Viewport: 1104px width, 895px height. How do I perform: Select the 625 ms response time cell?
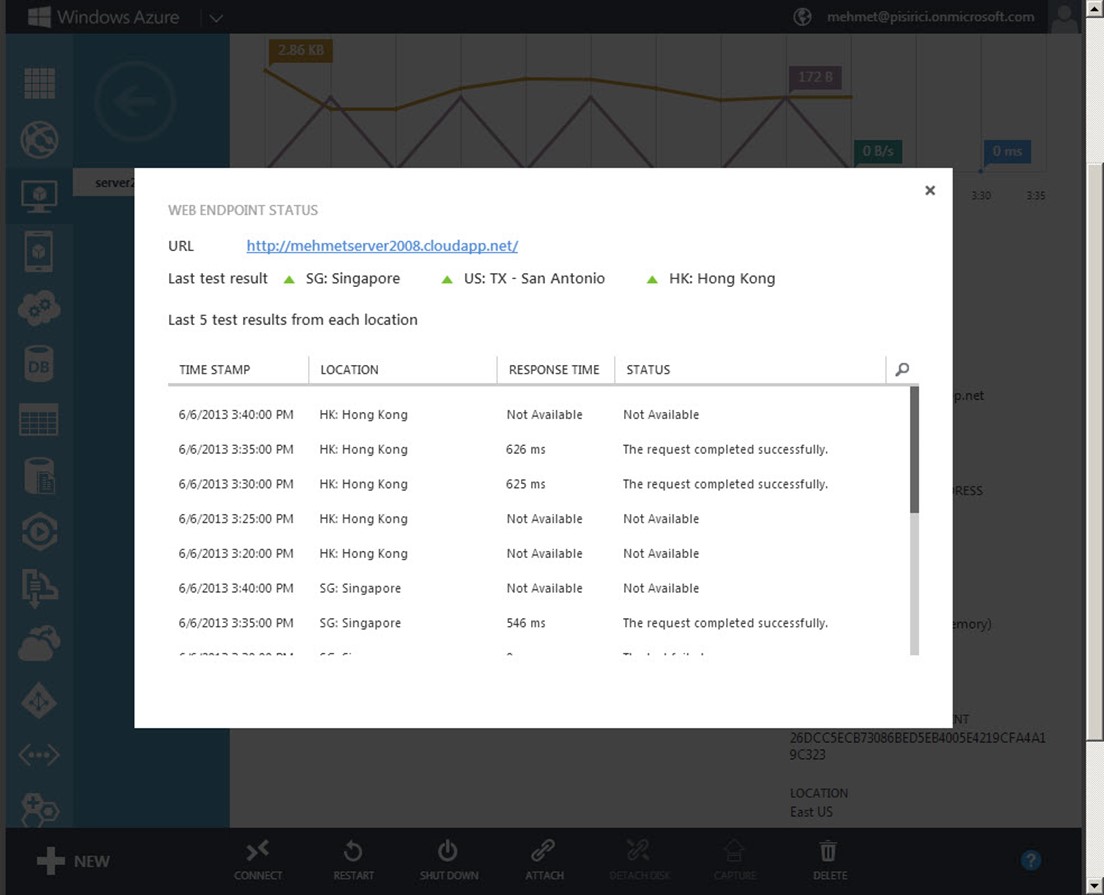tap(525, 484)
